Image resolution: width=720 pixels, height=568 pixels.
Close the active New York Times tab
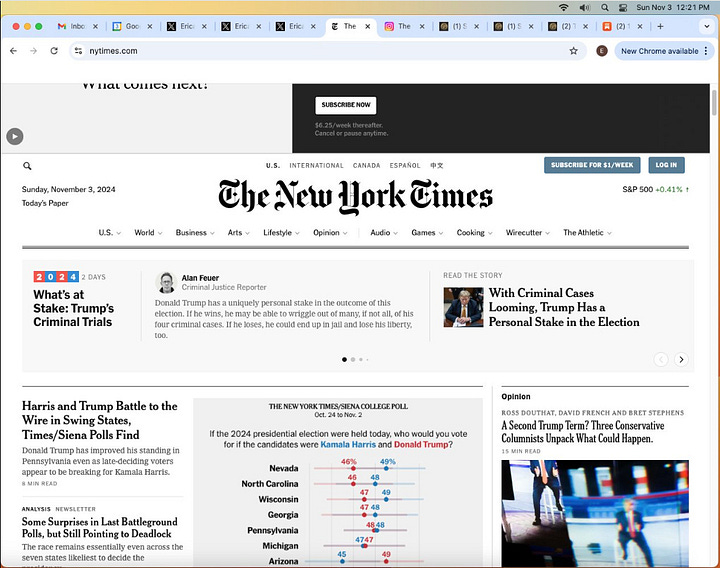coord(367,26)
